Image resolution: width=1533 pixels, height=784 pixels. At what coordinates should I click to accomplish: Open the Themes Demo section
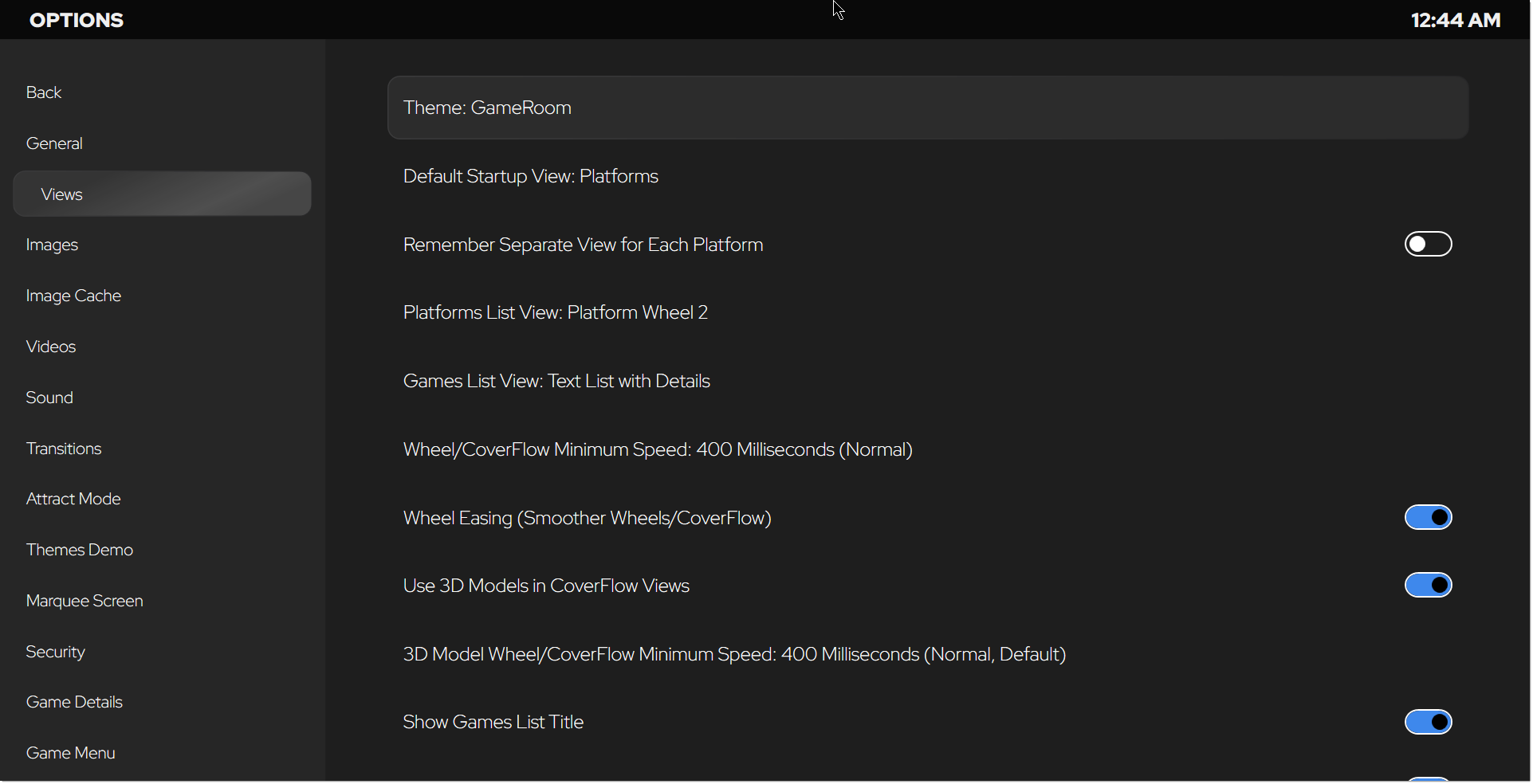coord(80,550)
